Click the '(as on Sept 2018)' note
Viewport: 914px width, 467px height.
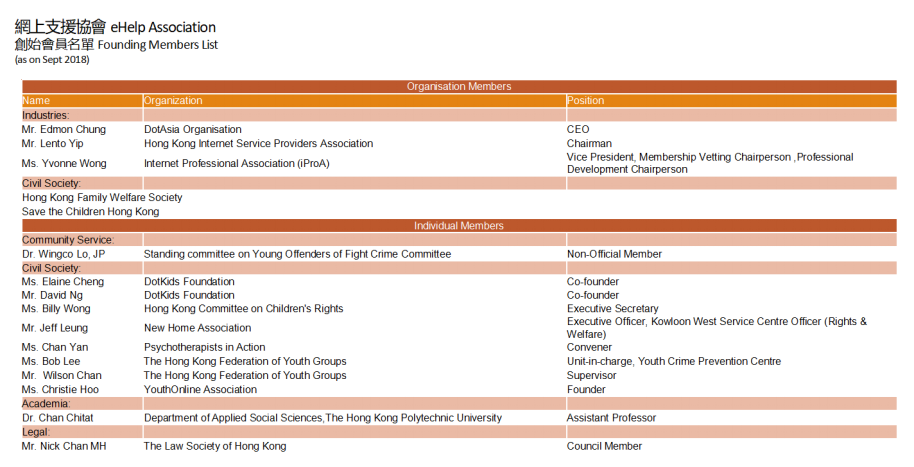click(x=52, y=59)
